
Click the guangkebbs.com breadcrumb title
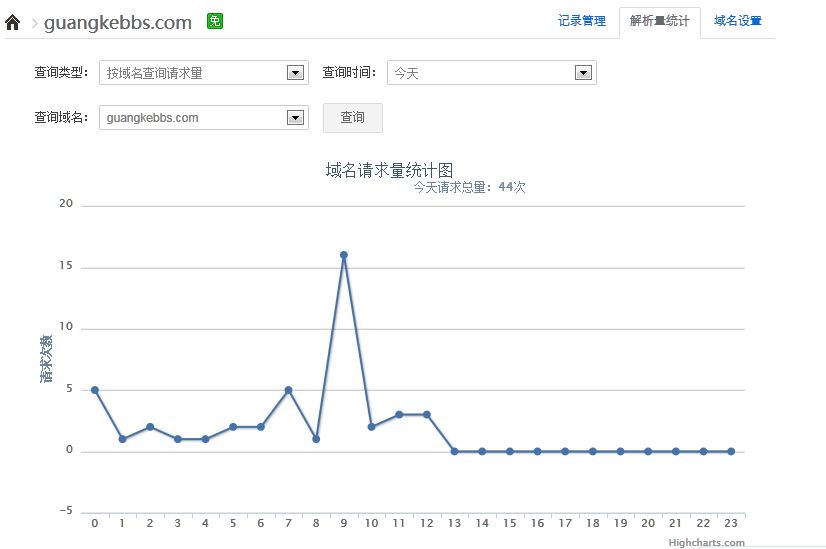118,23
